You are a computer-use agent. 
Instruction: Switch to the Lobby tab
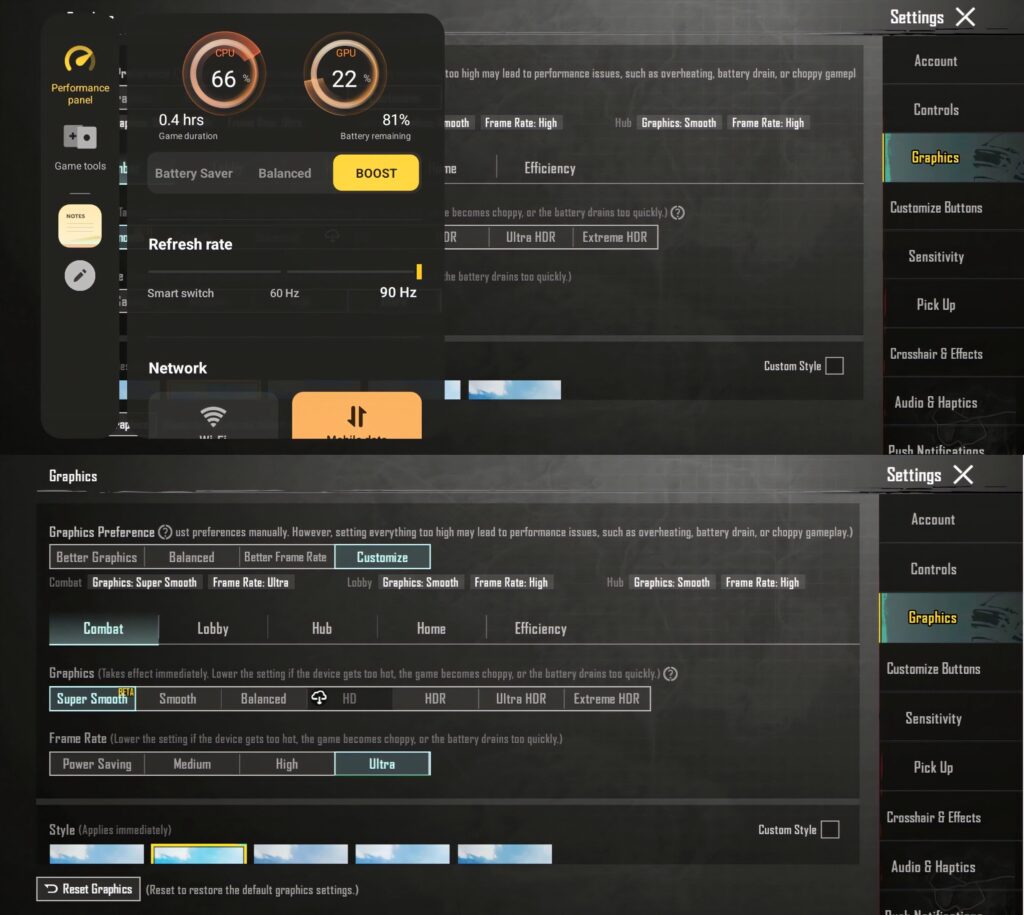point(213,628)
